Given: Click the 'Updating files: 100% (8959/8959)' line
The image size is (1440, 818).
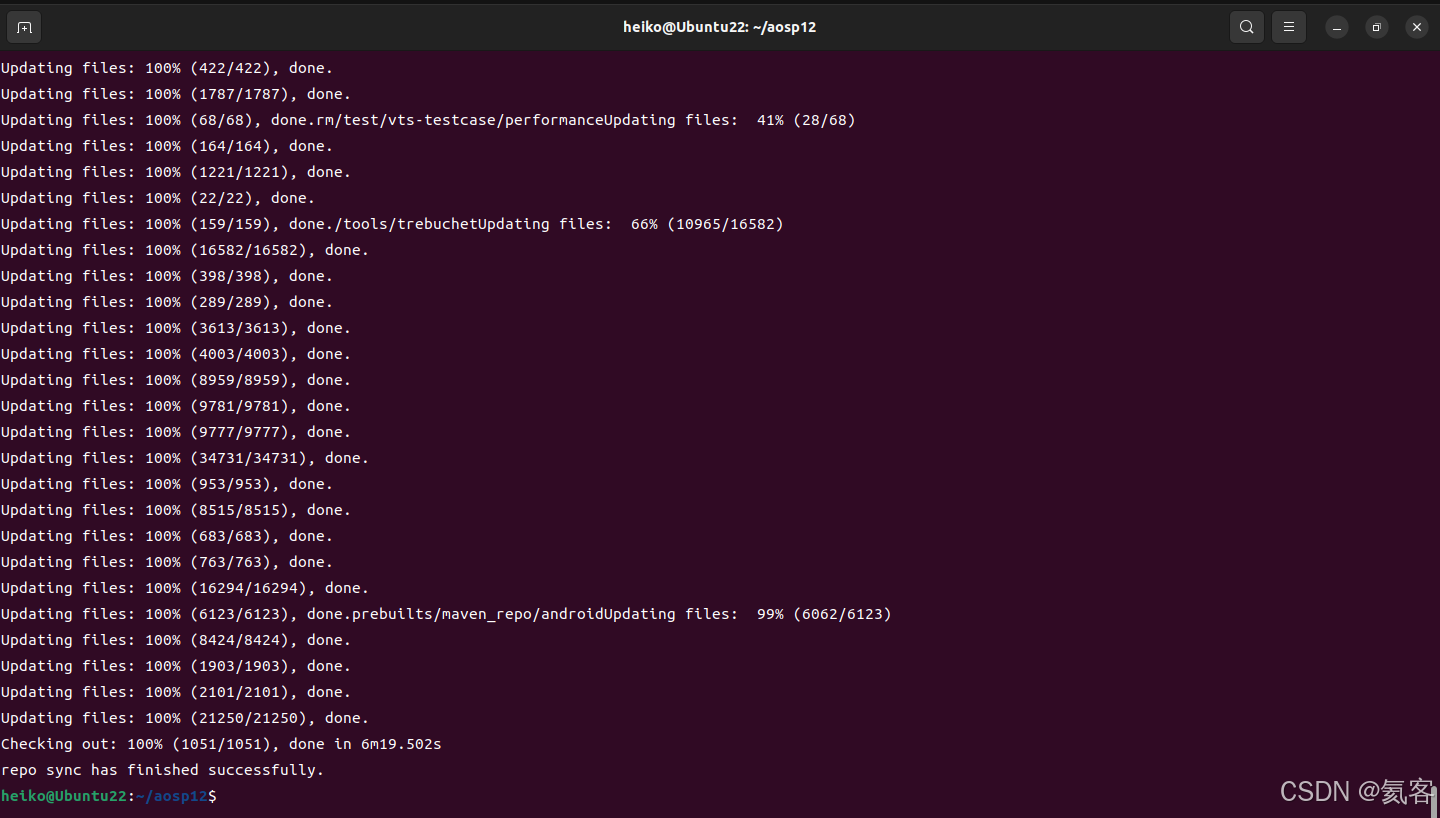Looking at the screenshot, I should click(x=176, y=380).
